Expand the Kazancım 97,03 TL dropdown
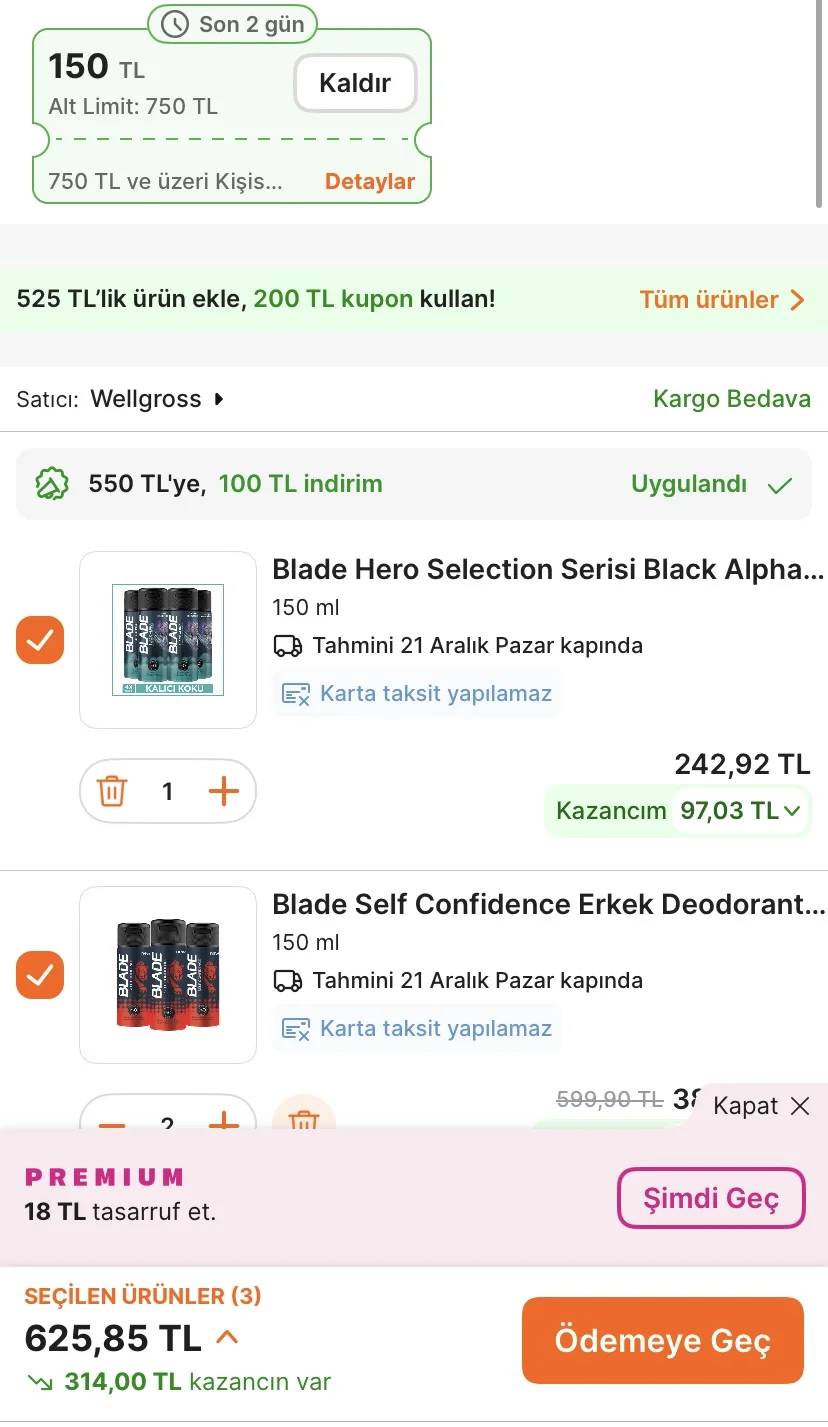This screenshot has height=1427, width=828. [x=792, y=811]
